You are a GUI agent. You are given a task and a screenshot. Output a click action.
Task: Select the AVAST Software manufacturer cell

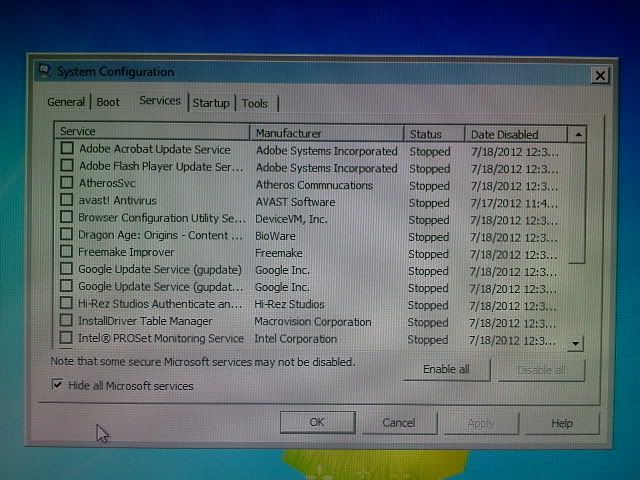[295, 202]
